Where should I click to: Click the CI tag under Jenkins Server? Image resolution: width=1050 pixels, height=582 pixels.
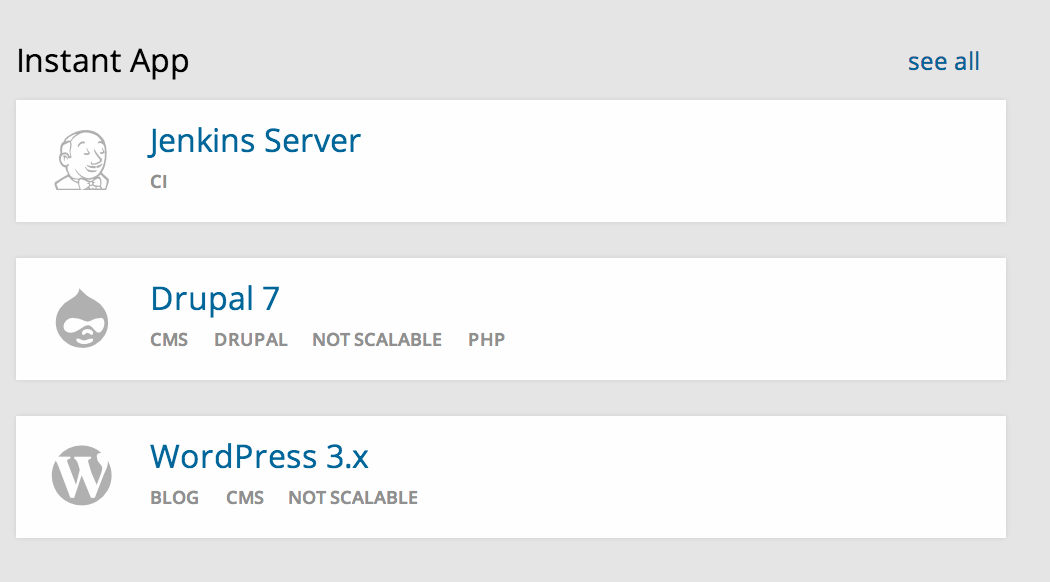(x=159, y=182)
